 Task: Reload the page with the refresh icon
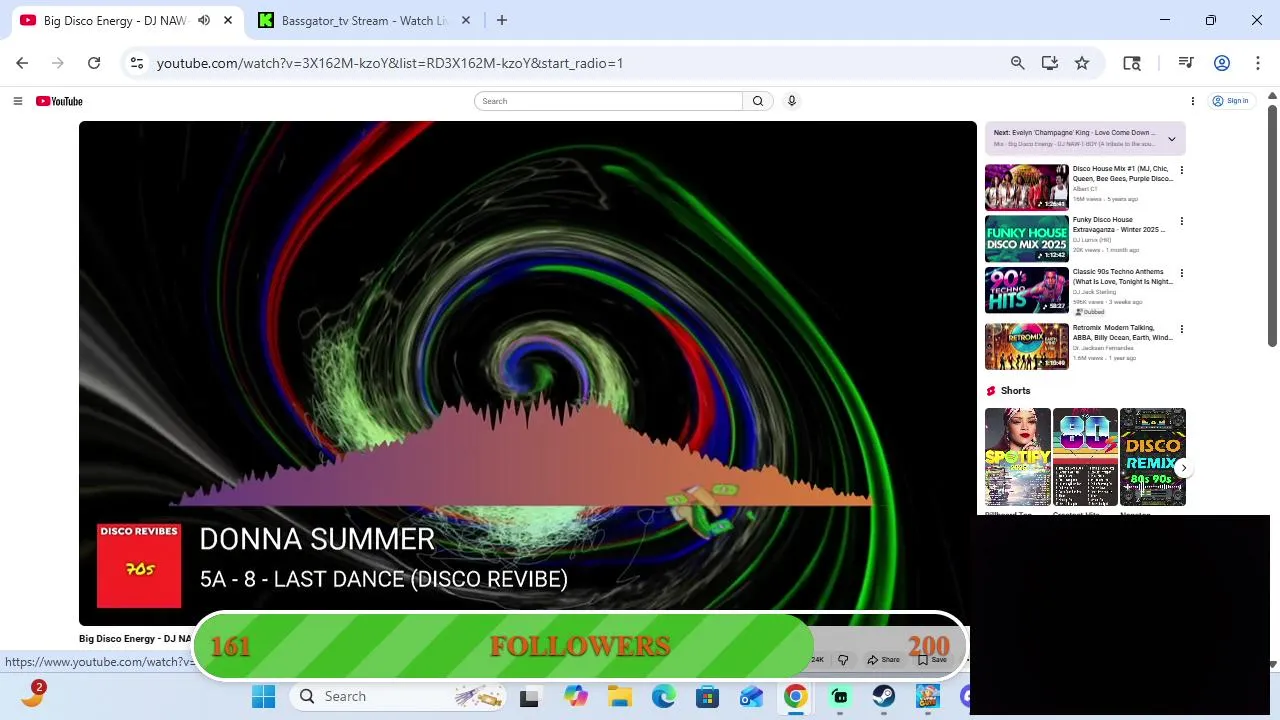pyautogui.click(x=94, y=63)
